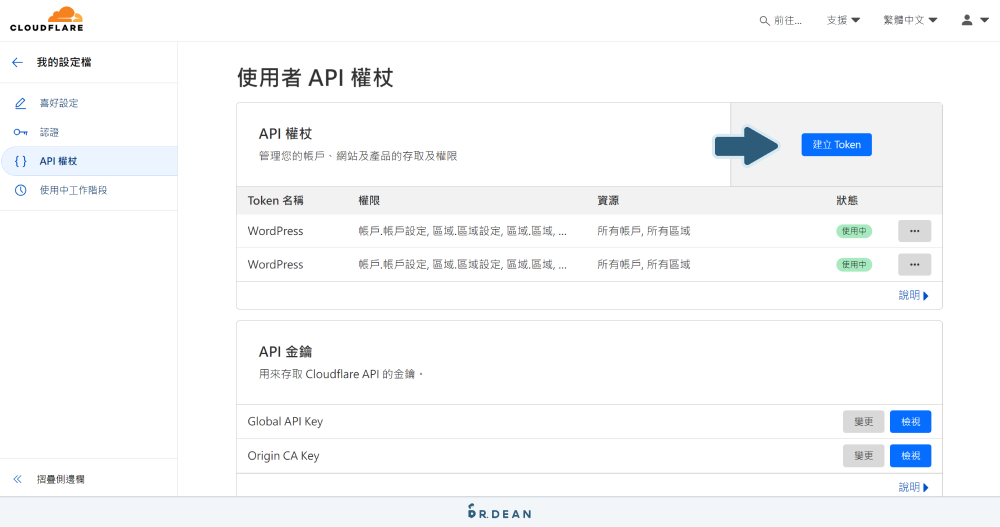The image size is (1000, 527).
Task: Click the 管理您的帳戶、網站及產品的存取及權限 description
Action: 358,156
